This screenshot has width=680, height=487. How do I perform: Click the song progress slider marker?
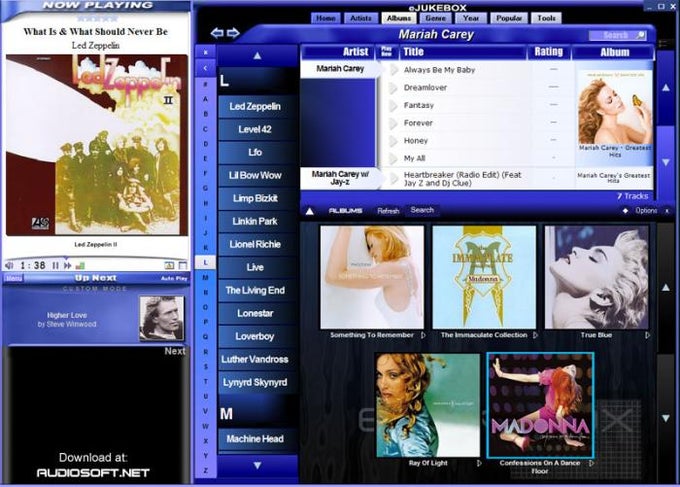[x=66, y=258]
